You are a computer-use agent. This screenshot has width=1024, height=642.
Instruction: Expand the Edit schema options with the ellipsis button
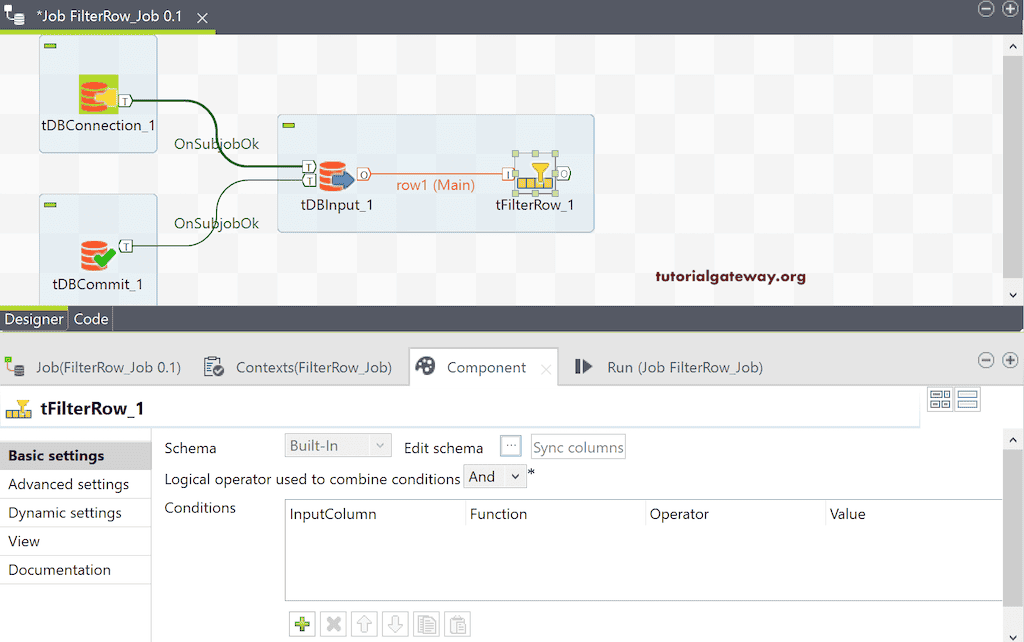point(510,447)
